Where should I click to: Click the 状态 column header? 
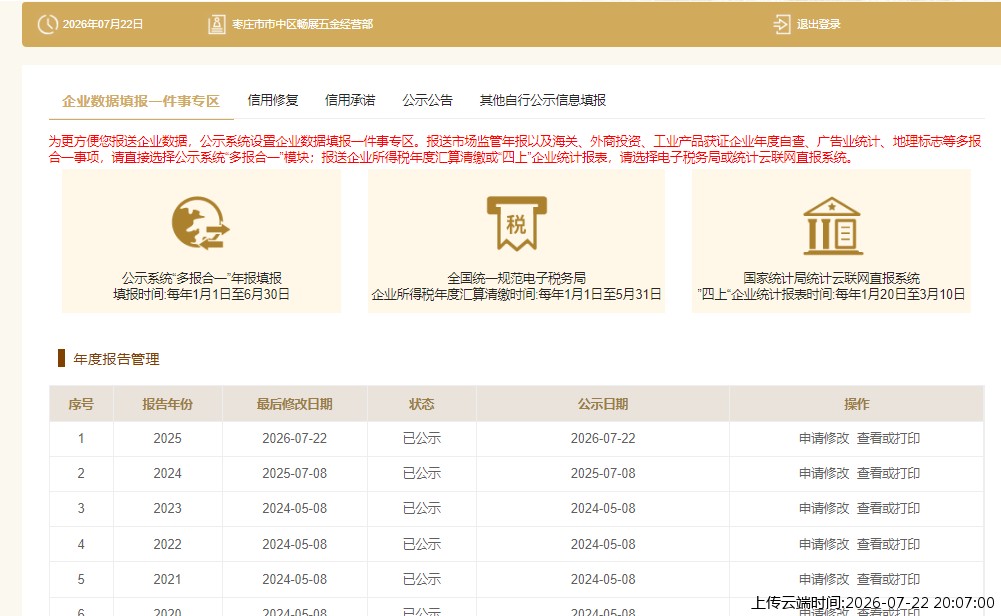(x=421, y=404)
